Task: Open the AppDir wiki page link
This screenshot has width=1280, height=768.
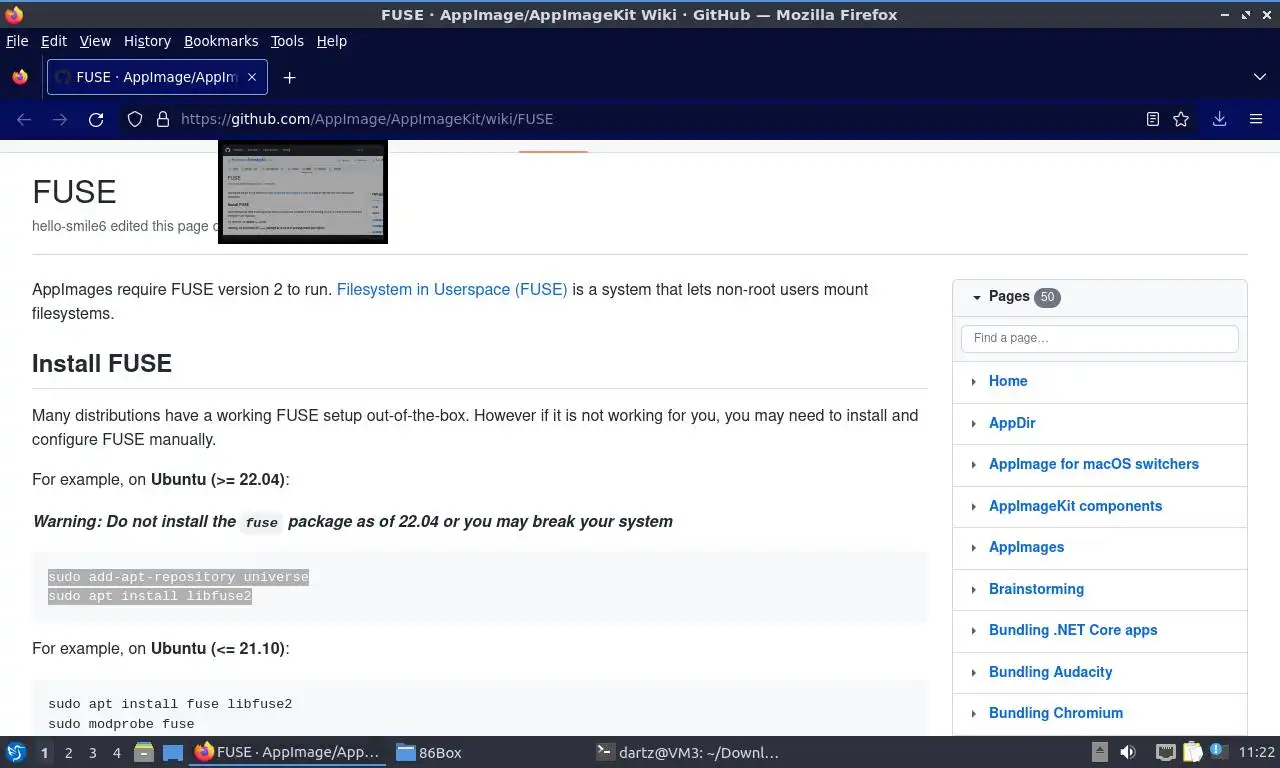Action: pyautogui.click(x=1012, y=423)
